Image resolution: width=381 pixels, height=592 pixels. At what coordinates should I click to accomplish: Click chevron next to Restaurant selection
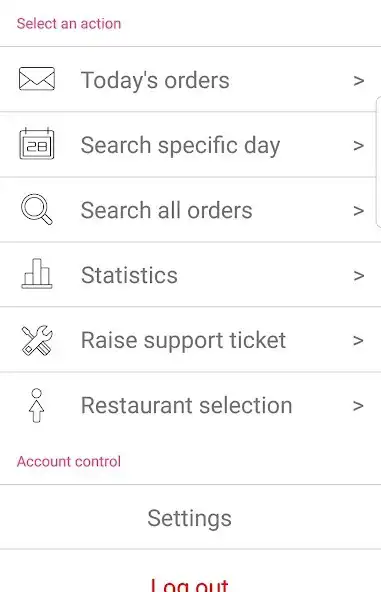coord(358,406)
